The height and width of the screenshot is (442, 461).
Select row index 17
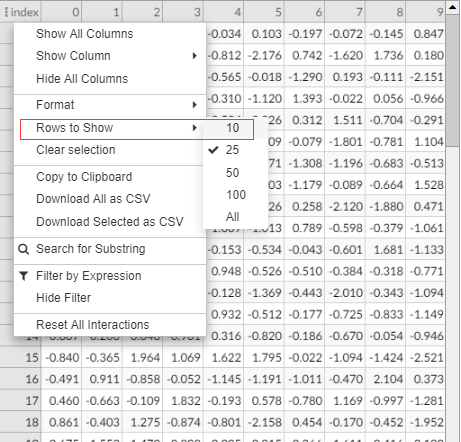pyautogui.click(x=32, y=401)
